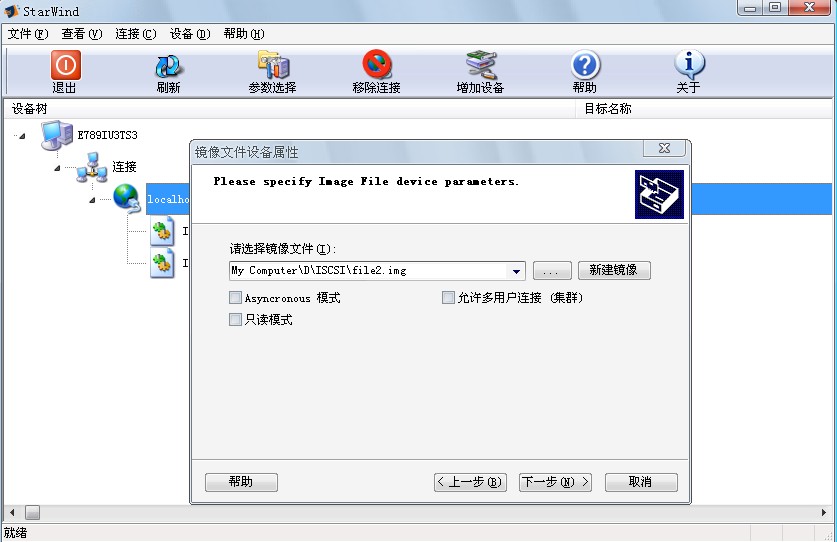
Task: Click the horizontal scrollbar right arrow
Action: coord(824,513)
